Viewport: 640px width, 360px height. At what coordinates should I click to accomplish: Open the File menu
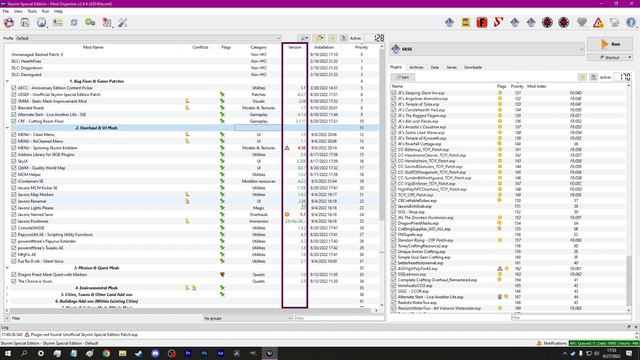point(6,11)
